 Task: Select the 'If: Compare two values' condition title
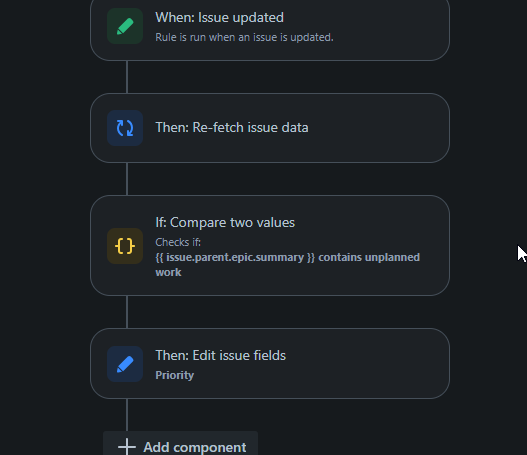pos(225,222)
